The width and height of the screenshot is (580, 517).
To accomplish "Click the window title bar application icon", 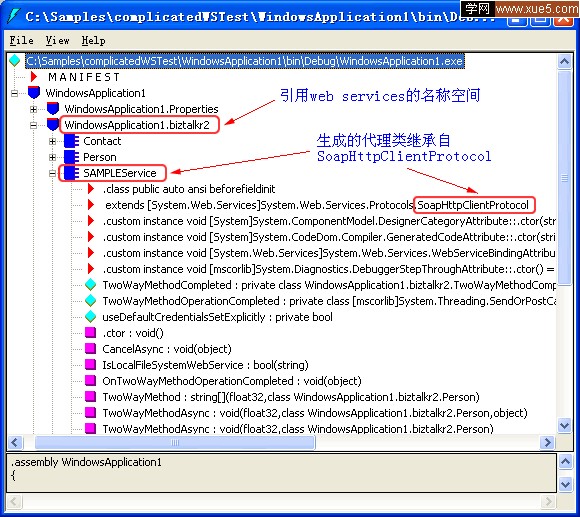I will pos(14,16).
